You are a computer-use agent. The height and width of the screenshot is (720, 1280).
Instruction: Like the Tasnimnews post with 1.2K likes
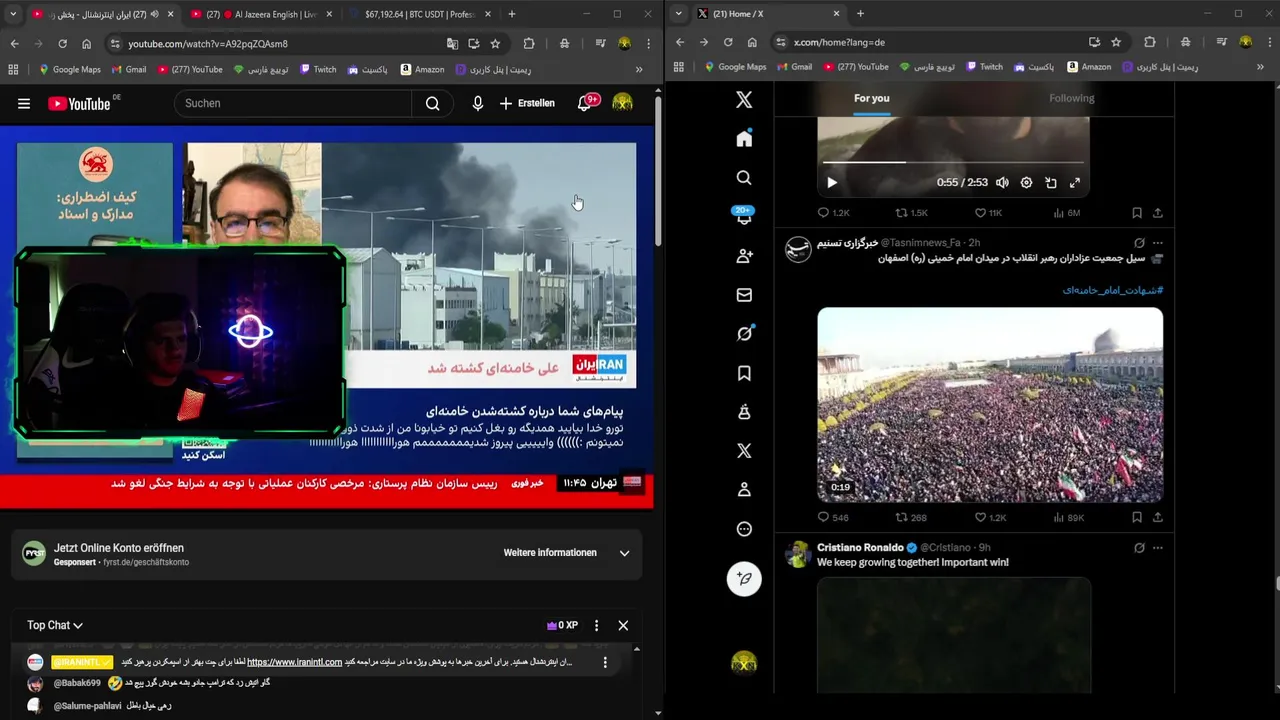(x=990, y=517)
